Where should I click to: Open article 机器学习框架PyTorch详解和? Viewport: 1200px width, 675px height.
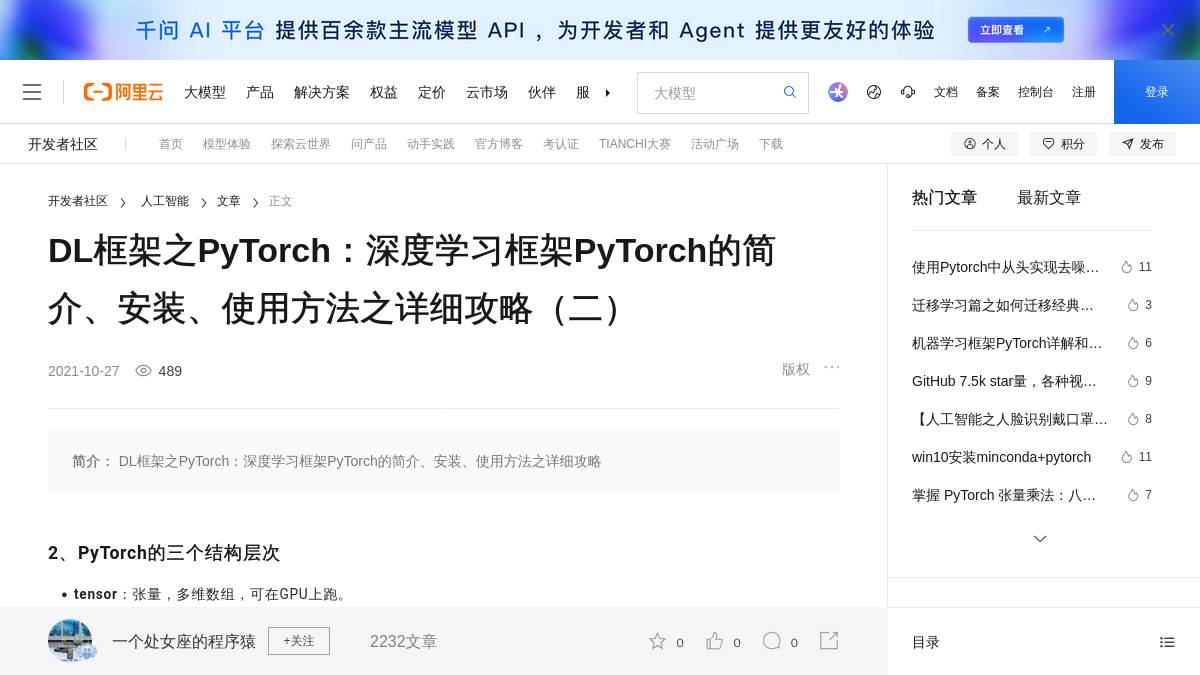click(x=1007, y=343)
